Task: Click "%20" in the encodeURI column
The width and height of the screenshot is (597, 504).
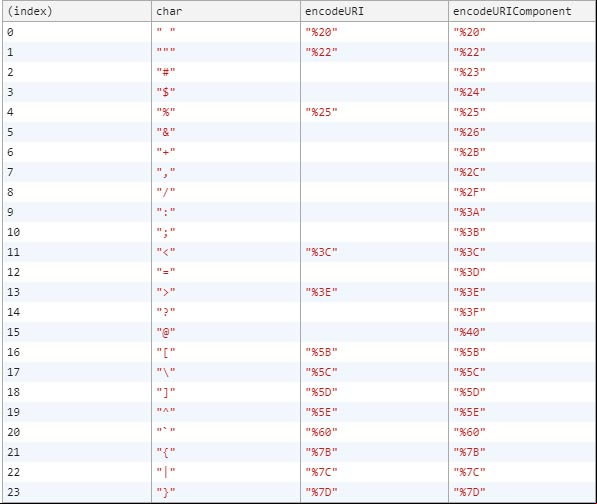Action: [321, 32]
